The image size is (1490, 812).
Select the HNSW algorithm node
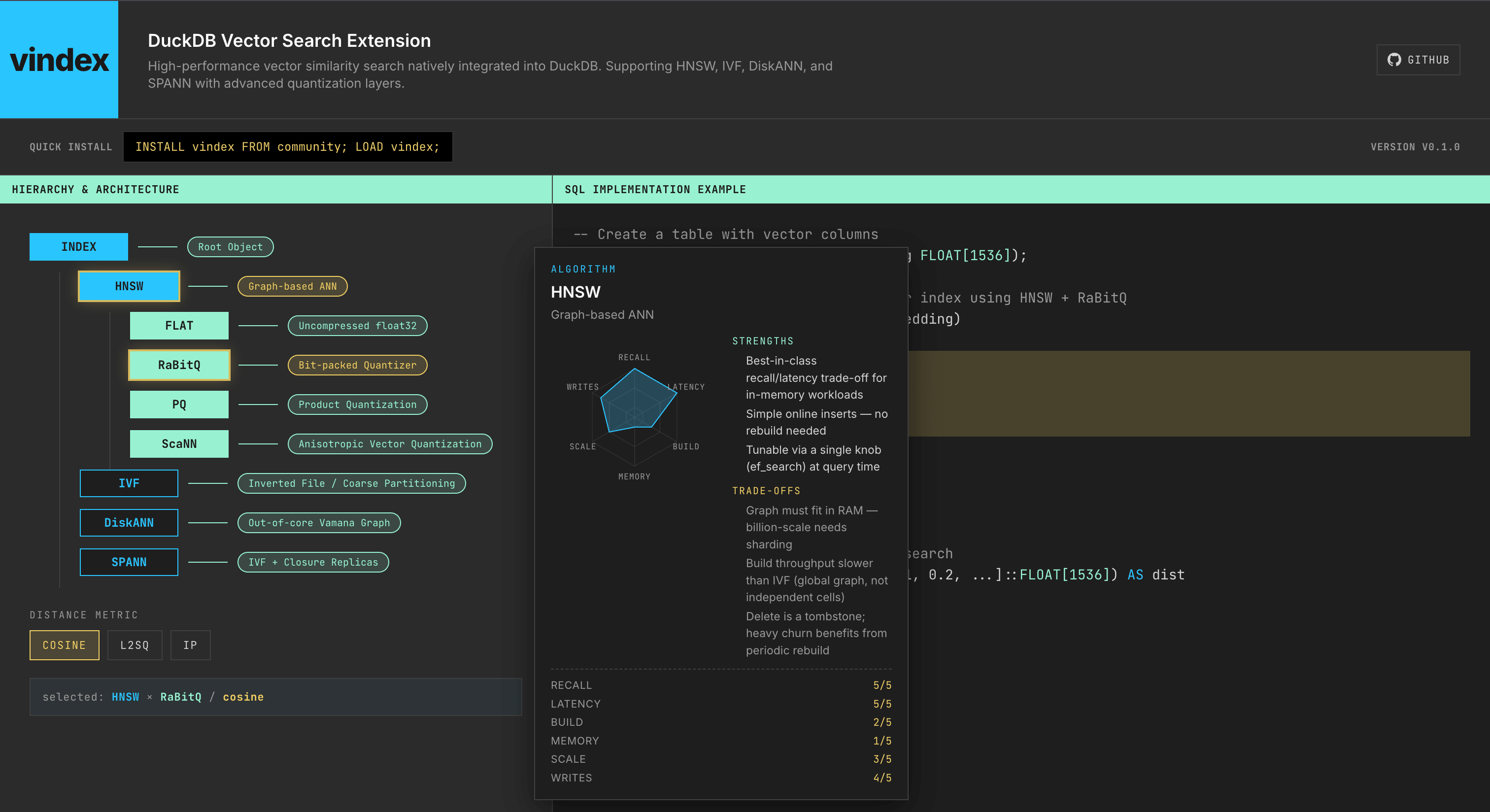coord(129,286)
